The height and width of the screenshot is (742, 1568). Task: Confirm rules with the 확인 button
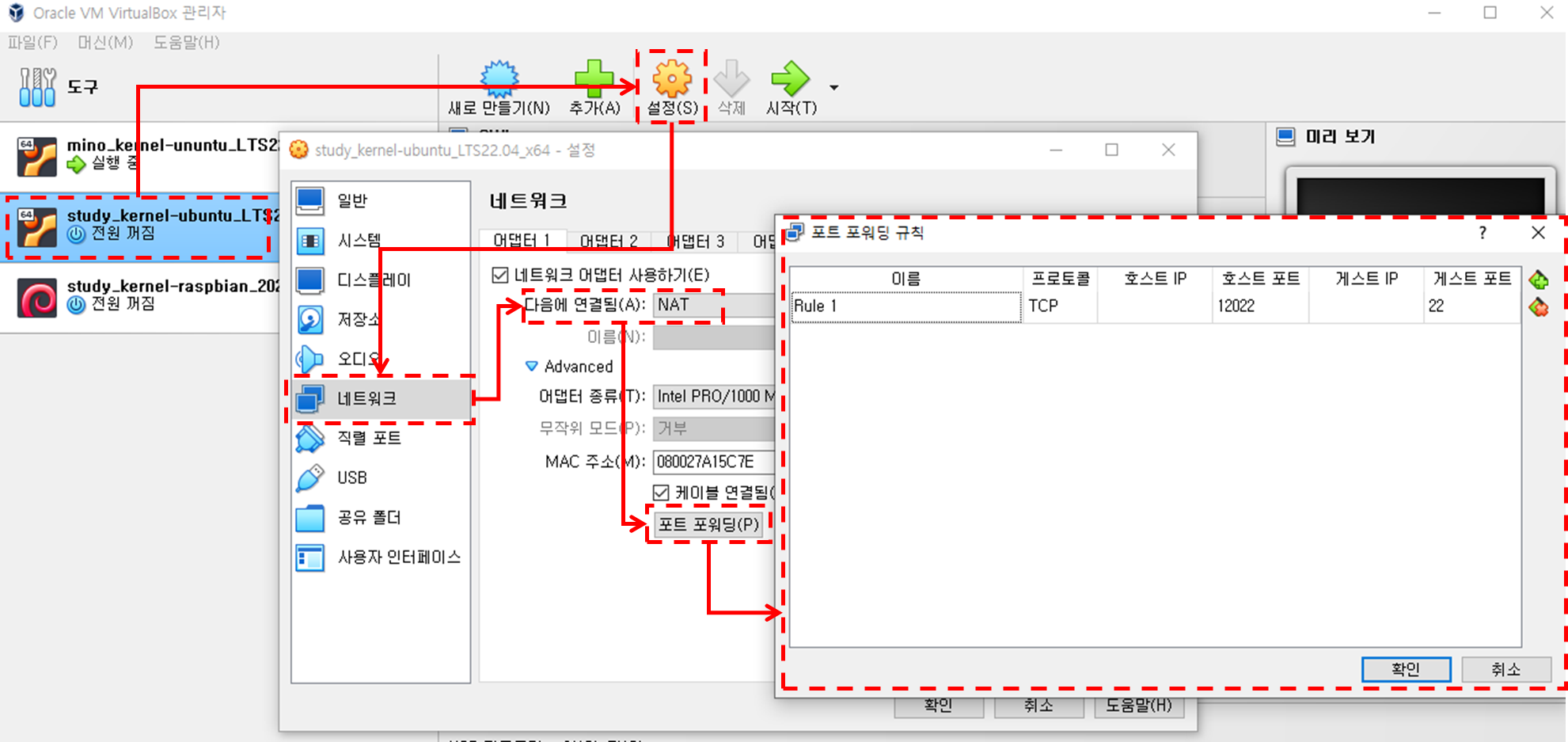(x=1406, y=669)
